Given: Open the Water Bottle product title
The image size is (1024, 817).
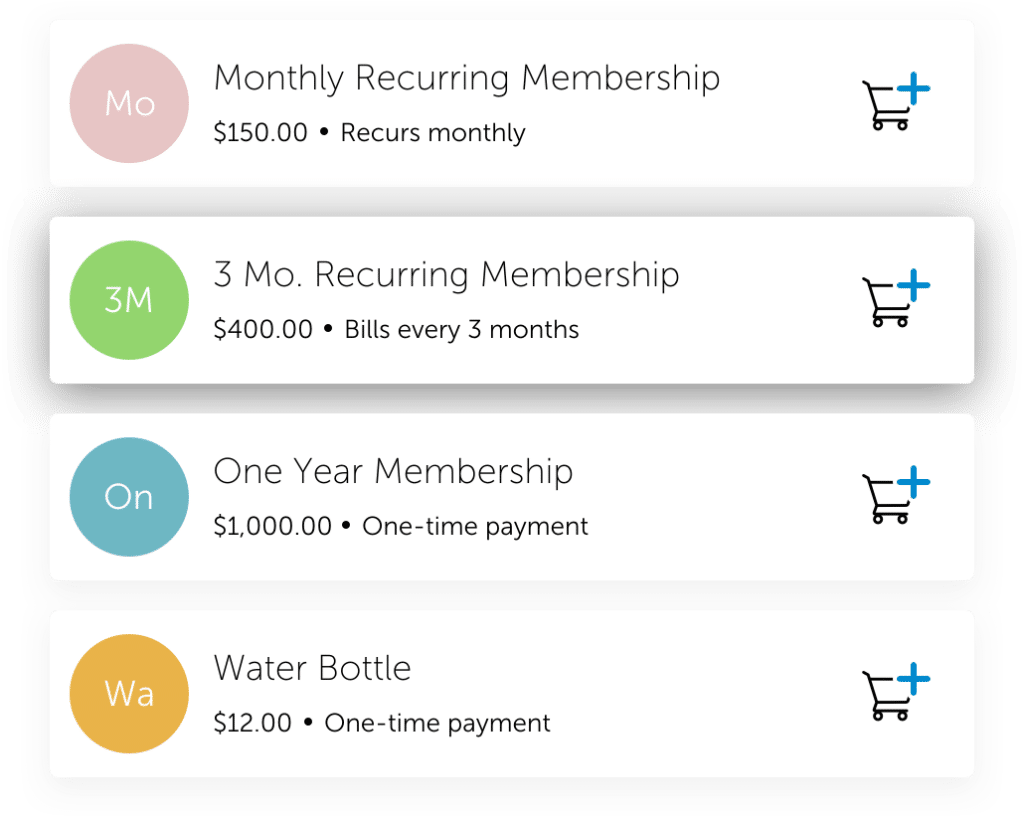Looking at the screenshot, I should click(312, 668).
